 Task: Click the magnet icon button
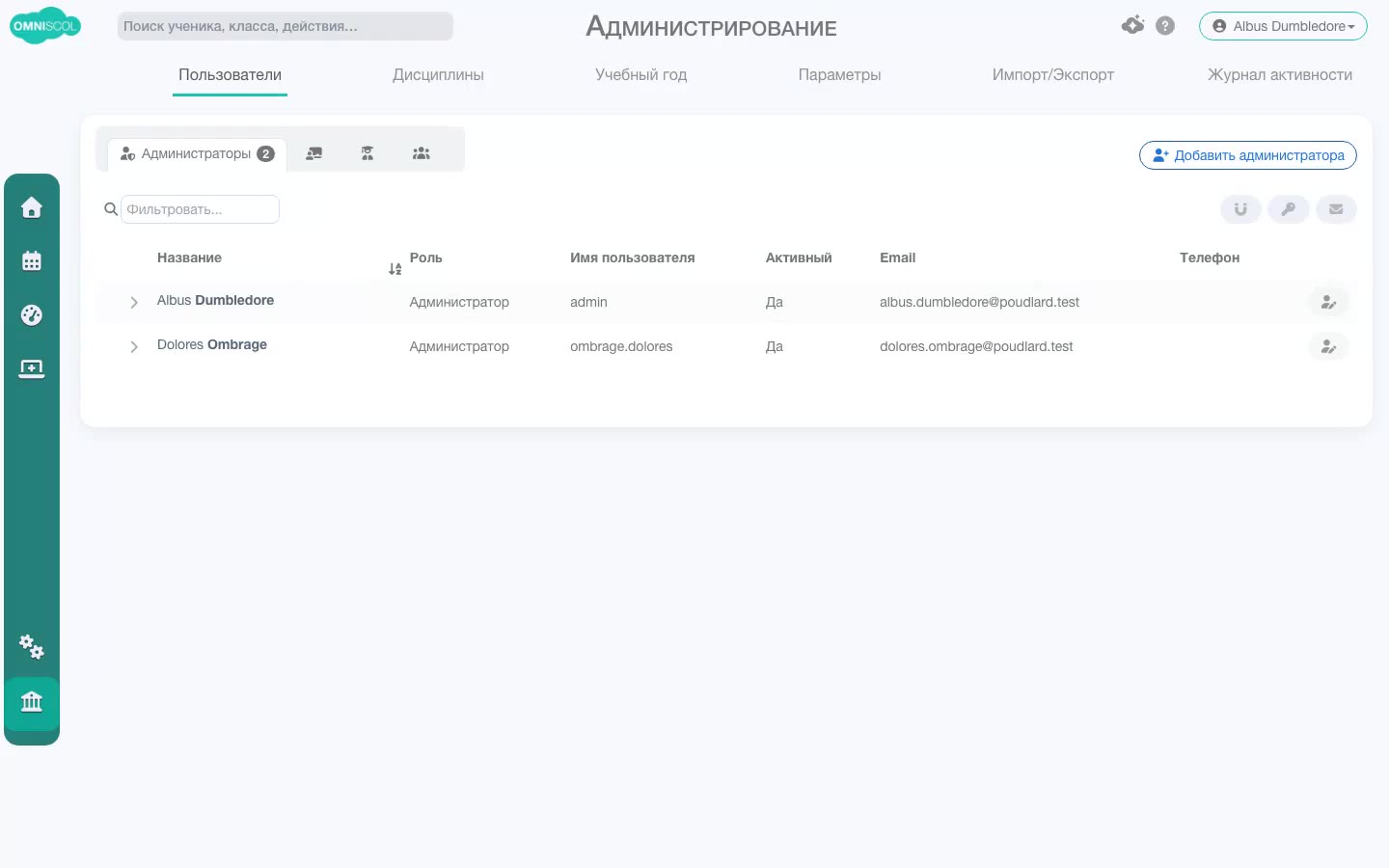point(1240,209)
